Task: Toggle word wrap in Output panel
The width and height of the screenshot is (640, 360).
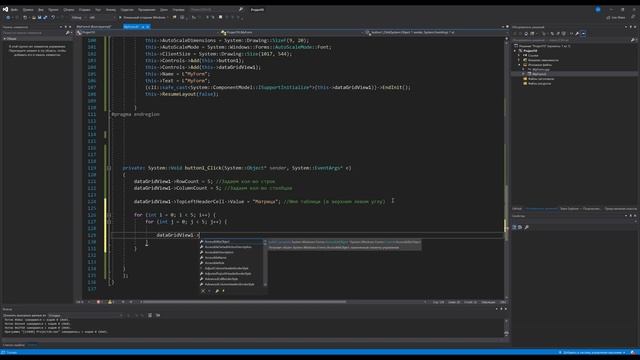Action: point(158,315)
